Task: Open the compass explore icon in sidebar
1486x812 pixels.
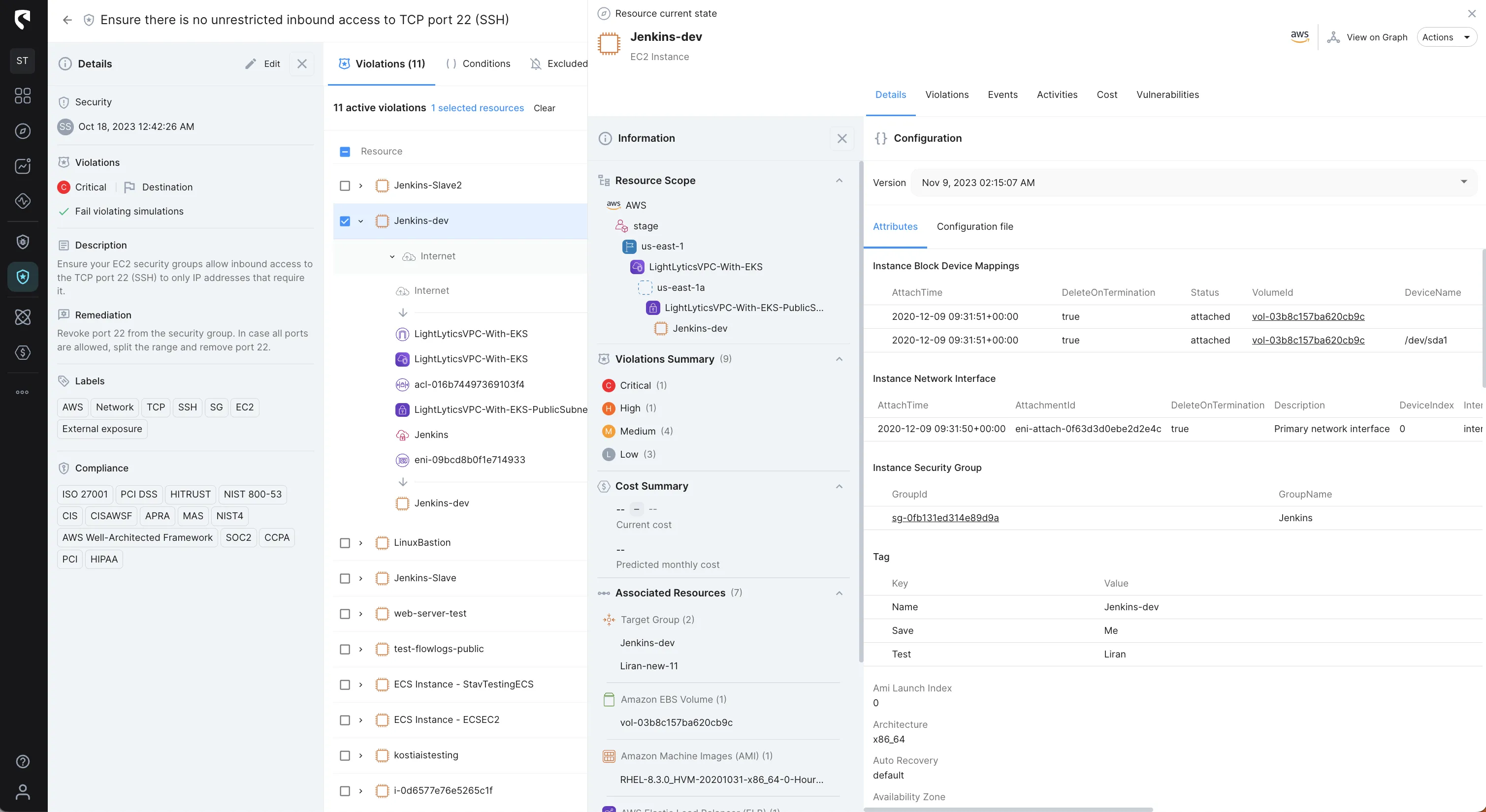Action: [23, 131]
